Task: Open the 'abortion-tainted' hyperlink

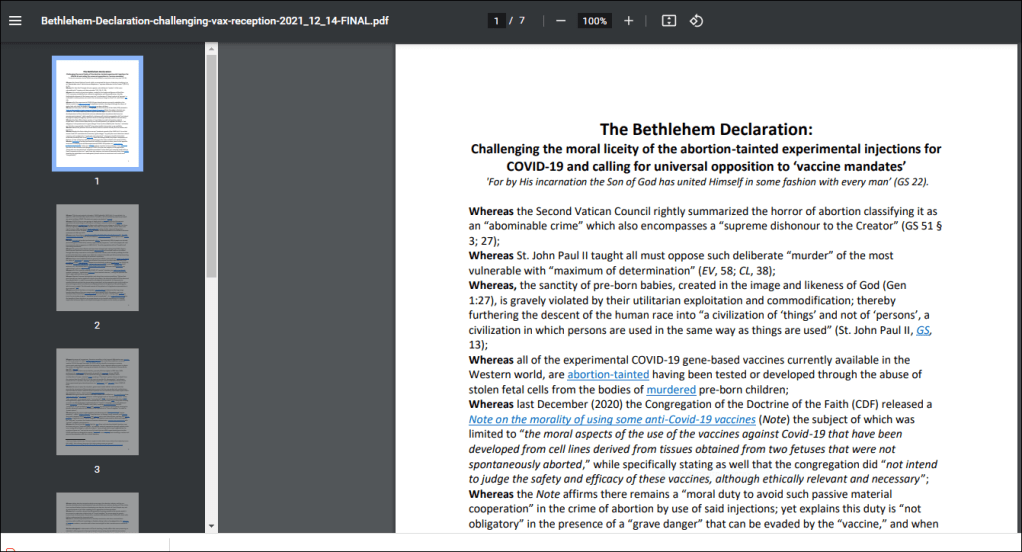Action: 608,375
